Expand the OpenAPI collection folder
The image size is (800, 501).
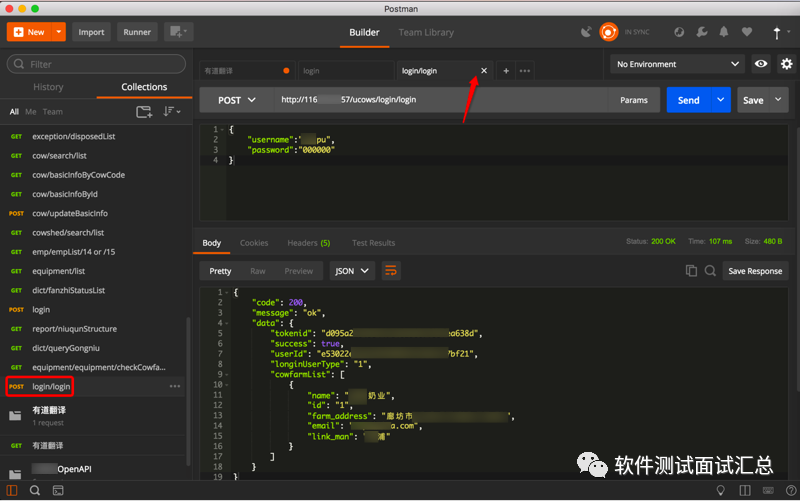15,474
